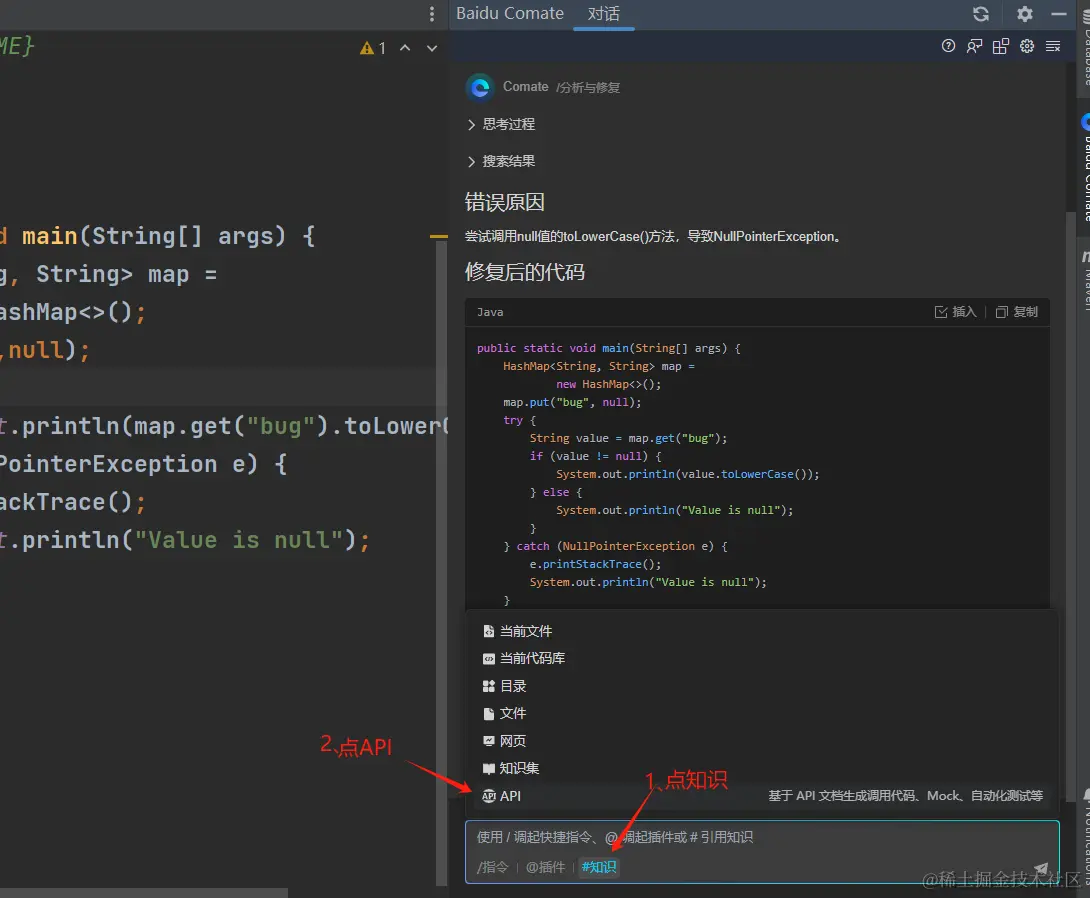
Task: Click the main(String[] args) line in the editor
Action: click(x=157, y=236)
